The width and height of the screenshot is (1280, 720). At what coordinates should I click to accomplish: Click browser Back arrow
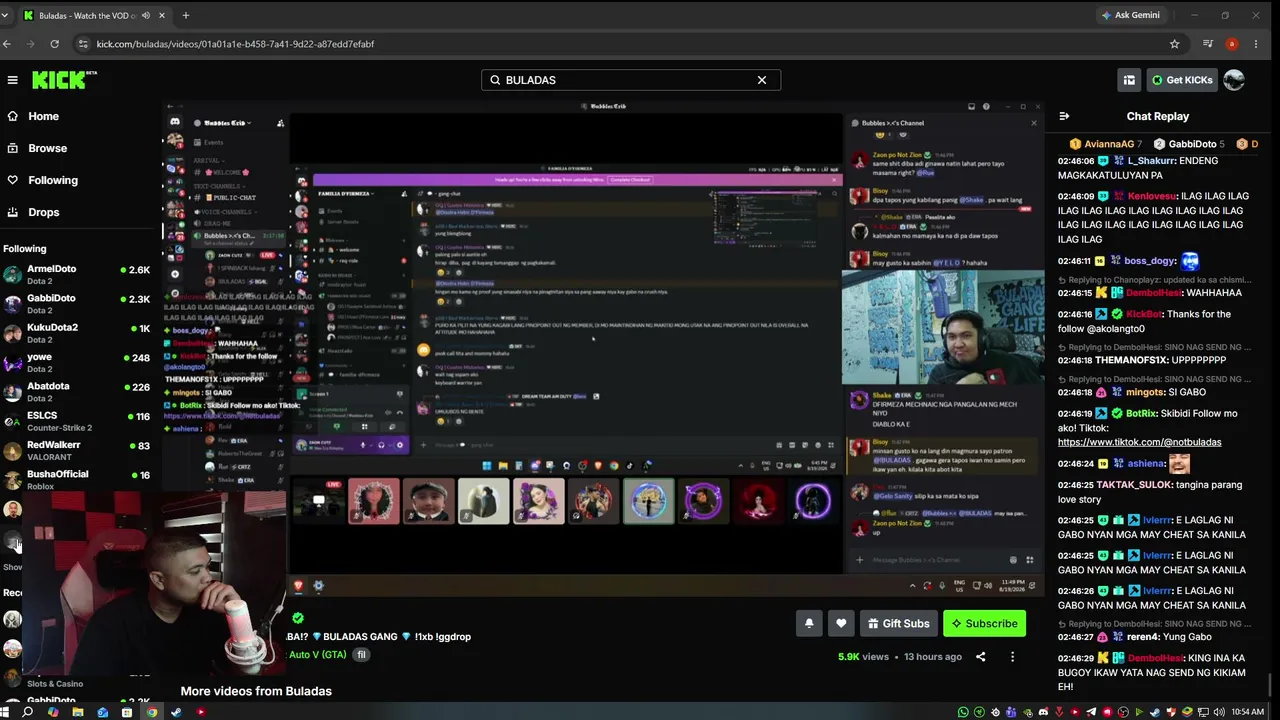click(7, 44)
